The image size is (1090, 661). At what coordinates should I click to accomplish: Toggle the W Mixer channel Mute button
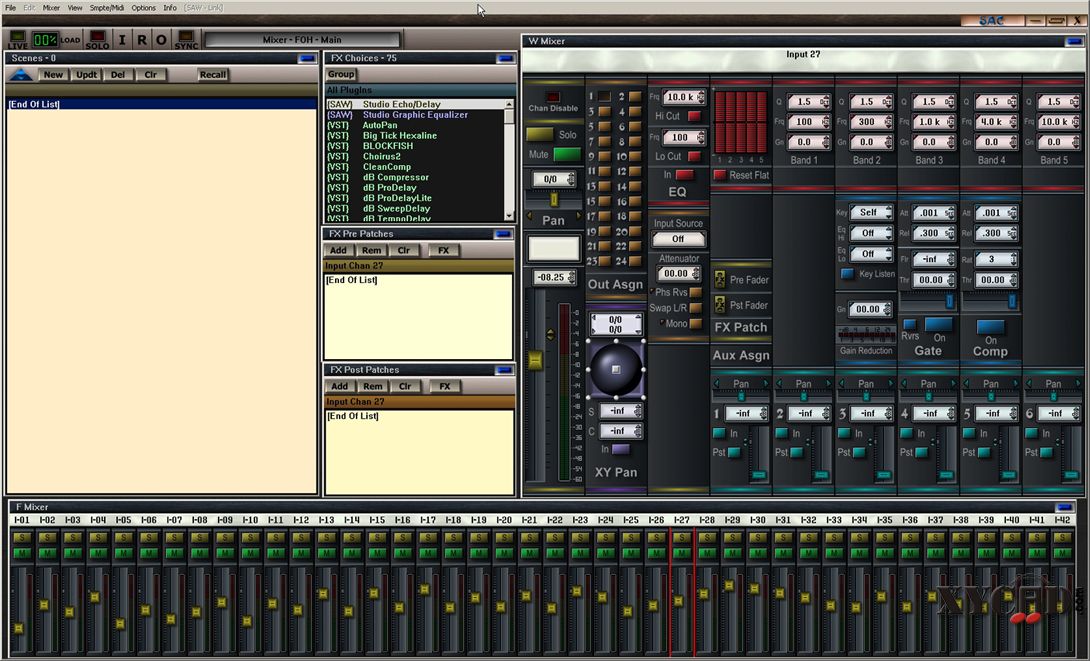click(x=567, y=154)
